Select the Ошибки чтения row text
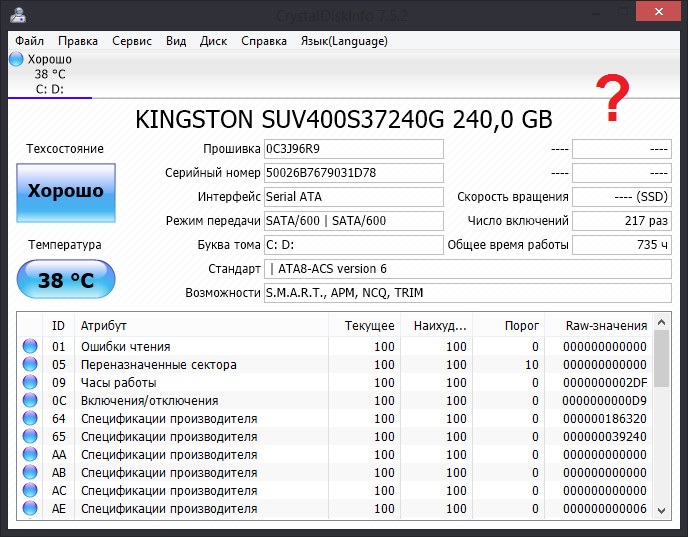The image size is (688, 537). pyautogui.click(x=125, y=347)
